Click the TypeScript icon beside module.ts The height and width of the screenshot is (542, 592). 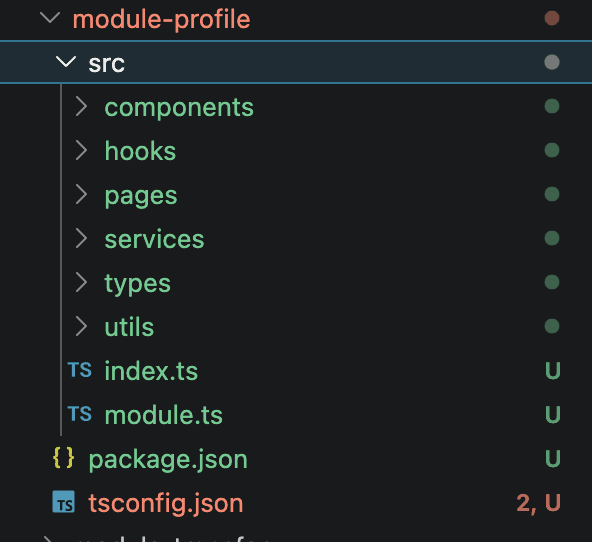(x=80, y=414)
